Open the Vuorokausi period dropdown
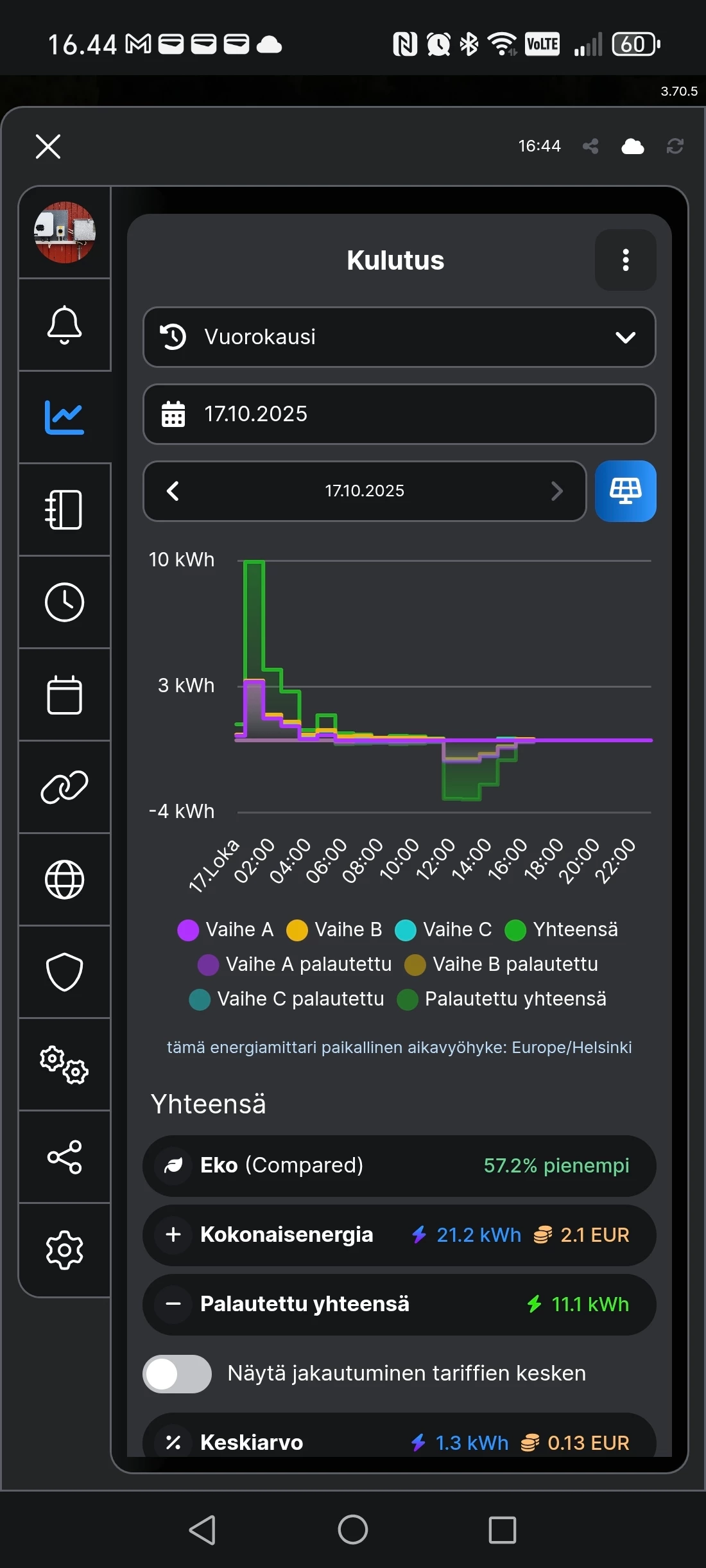The height and width of the screenshot is (1568, 706). click(x=399, y=337)
